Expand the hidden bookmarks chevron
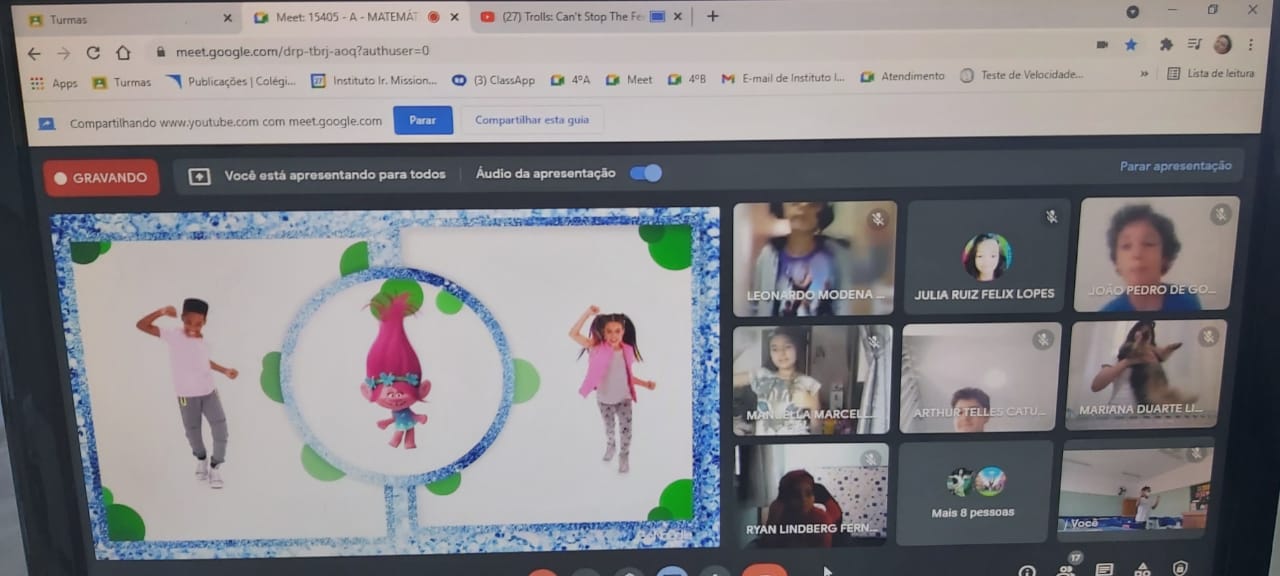 tap(1144, 74)
